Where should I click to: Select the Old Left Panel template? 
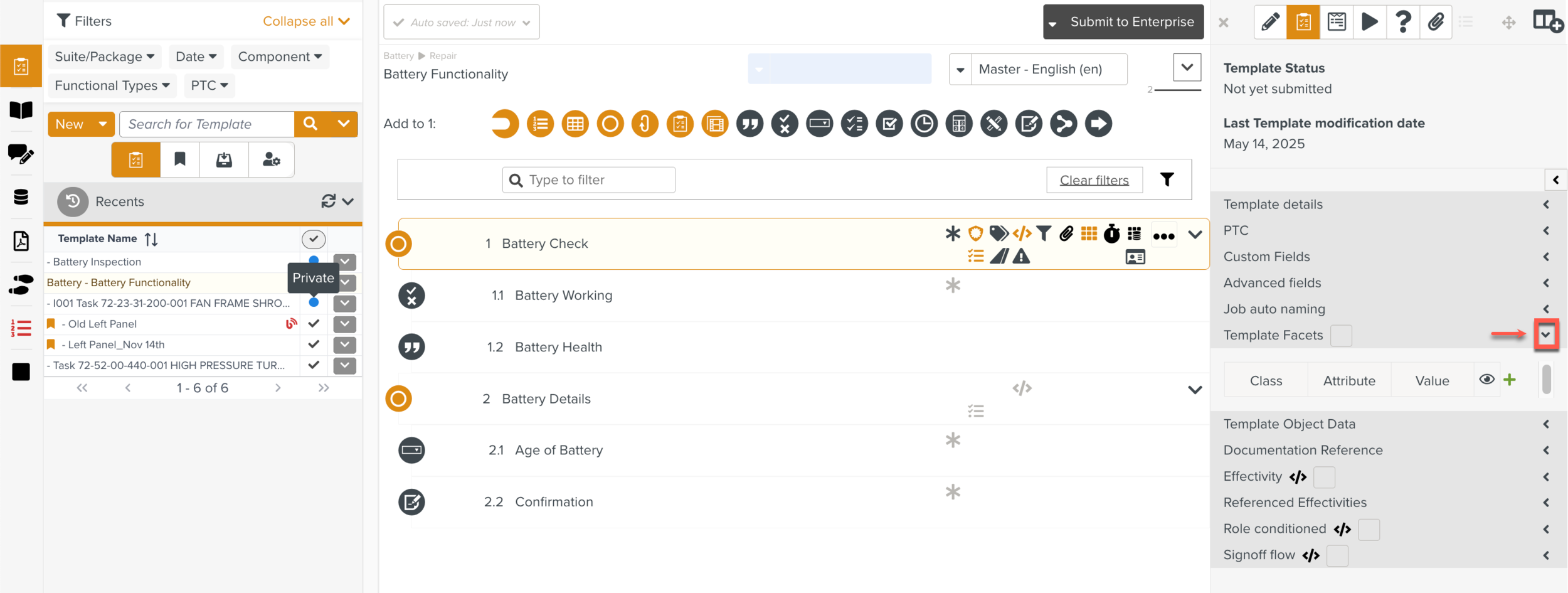pos(102,324)
